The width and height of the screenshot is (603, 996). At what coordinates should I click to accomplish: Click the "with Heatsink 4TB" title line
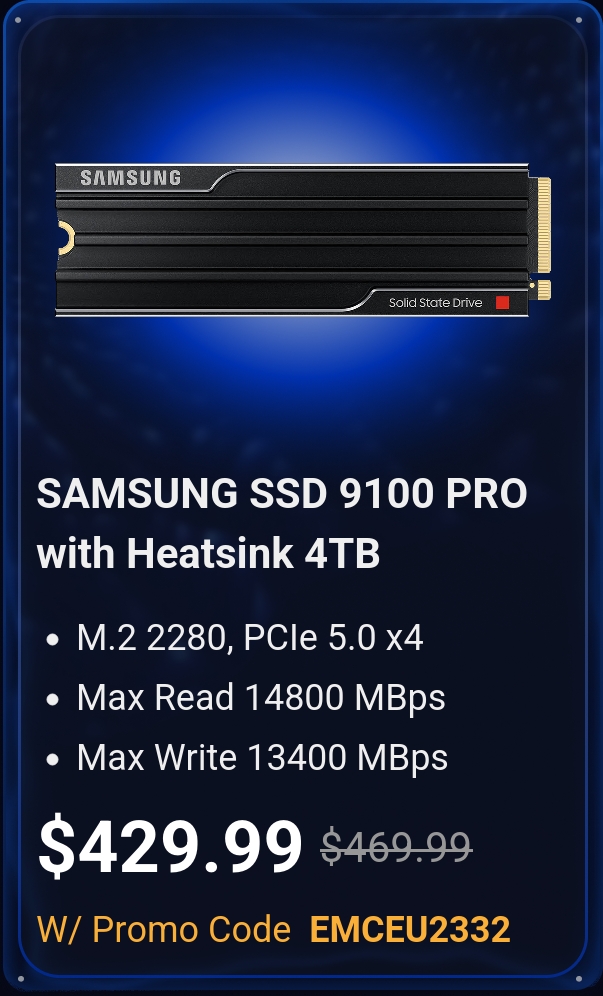208,553
